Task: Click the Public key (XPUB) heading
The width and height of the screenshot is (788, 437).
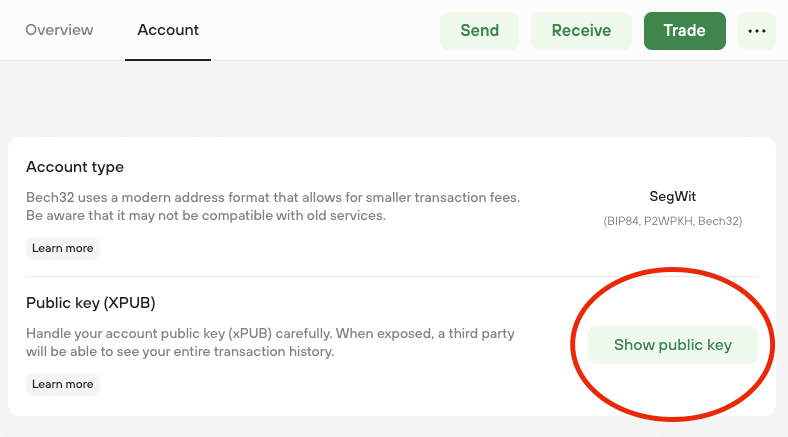Action: click(91, 303)
